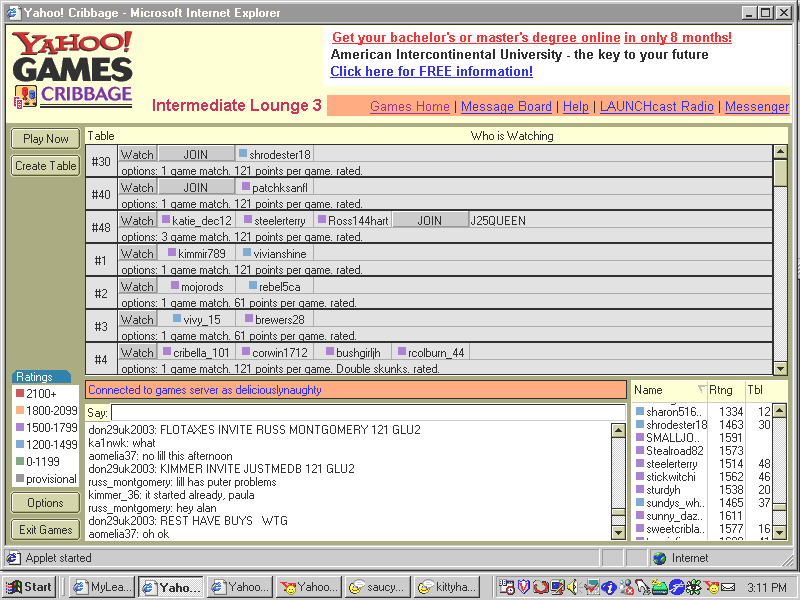
Task: Sort player list by Name column
Action: tap(669, 390)
